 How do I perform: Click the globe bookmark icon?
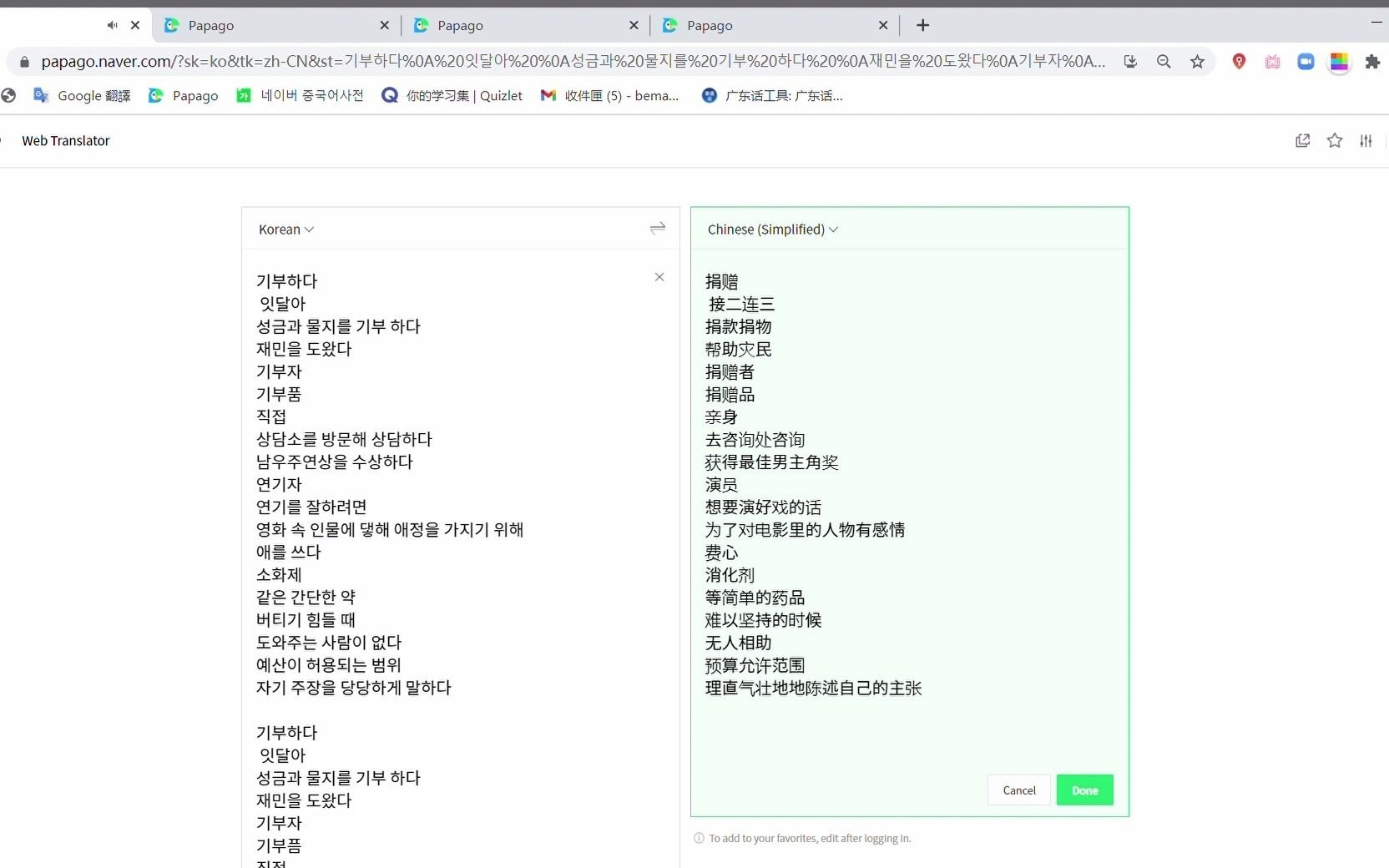8,96
